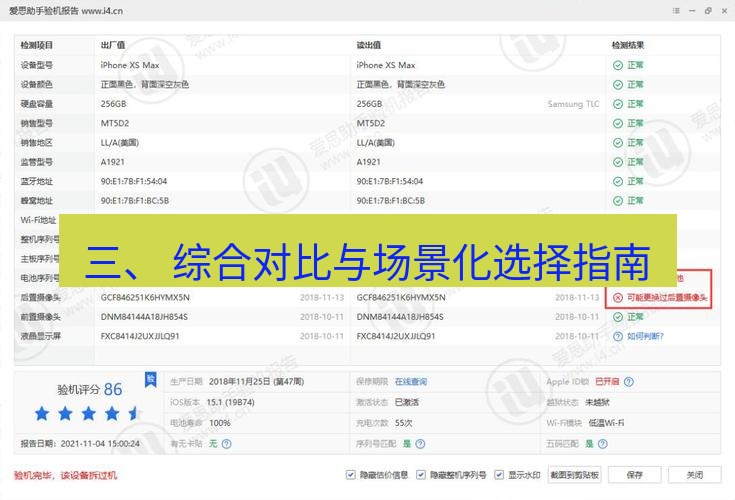Click the green check icon in 蓝牙地址 row
The image size is (735, 500).
tap(618, 181)
